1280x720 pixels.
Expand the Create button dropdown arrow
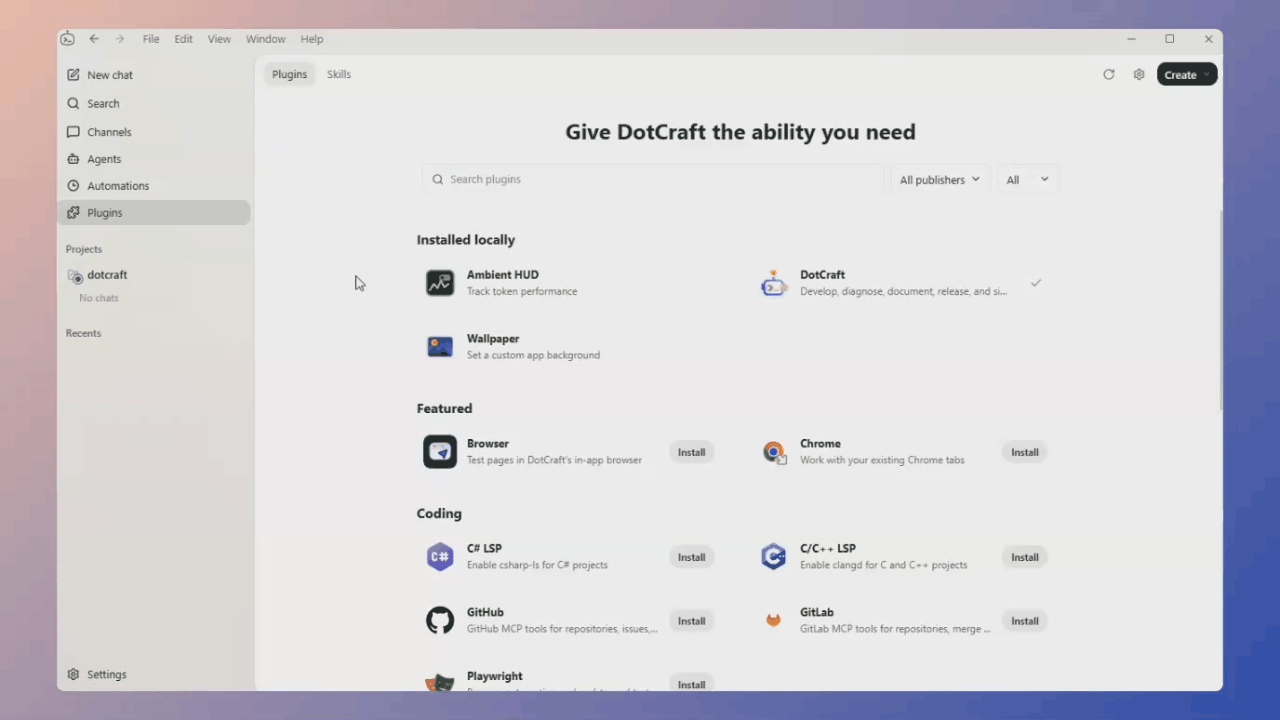1207,75
